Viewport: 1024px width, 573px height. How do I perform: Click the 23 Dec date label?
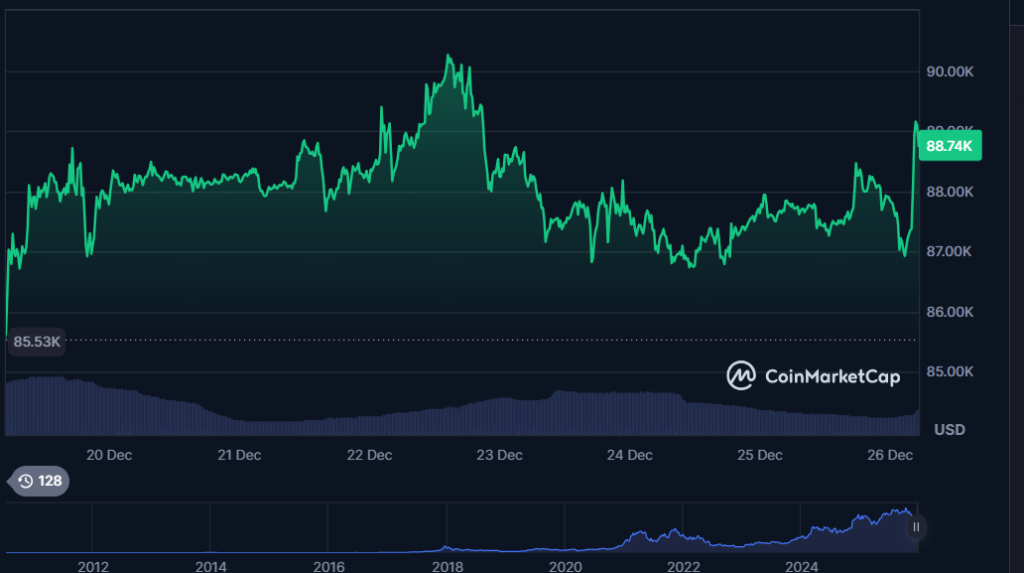click(499, 455)
